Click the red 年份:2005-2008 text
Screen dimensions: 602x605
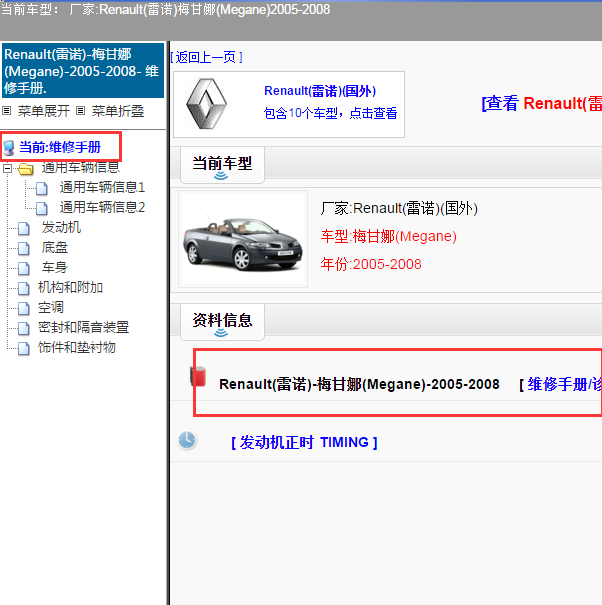tap(371, 264)
